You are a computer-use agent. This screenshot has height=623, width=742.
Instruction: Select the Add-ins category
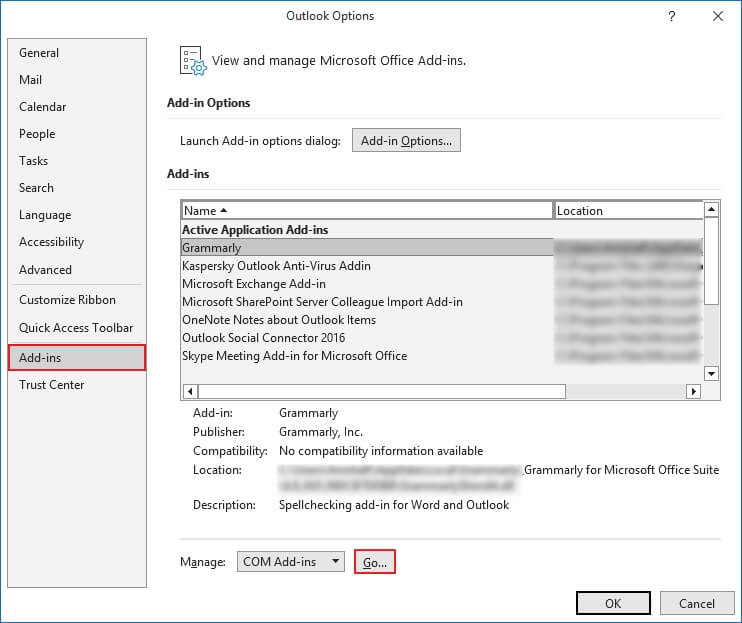[77, 358]
